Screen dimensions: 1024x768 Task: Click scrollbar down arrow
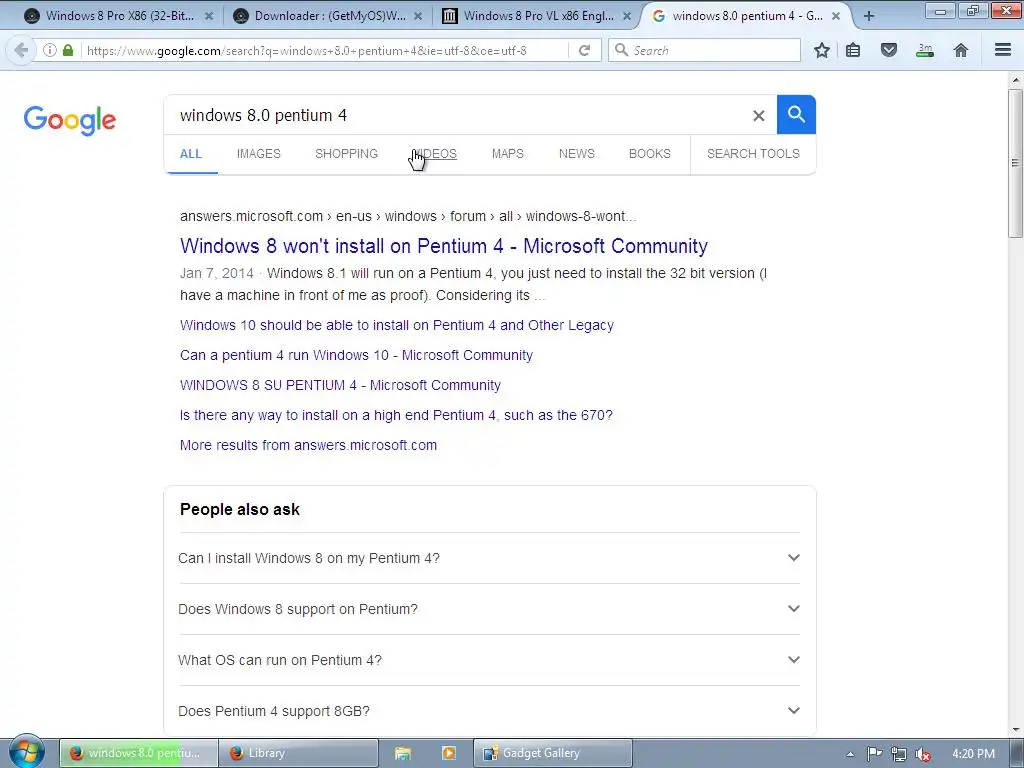1015,729
